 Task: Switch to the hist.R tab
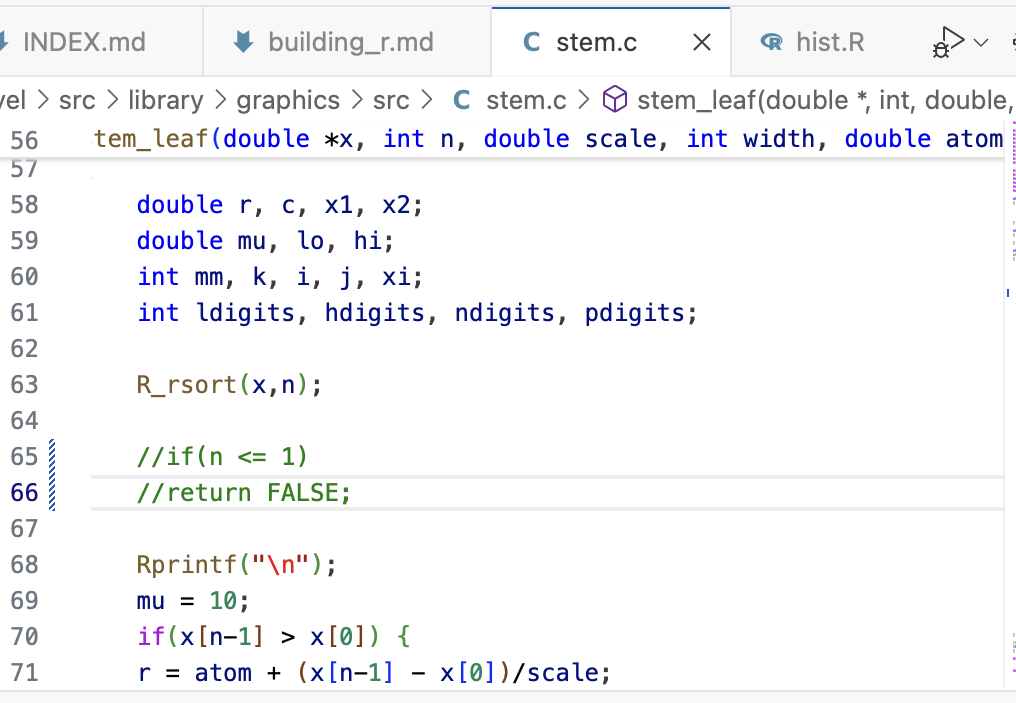click(830, 42)
